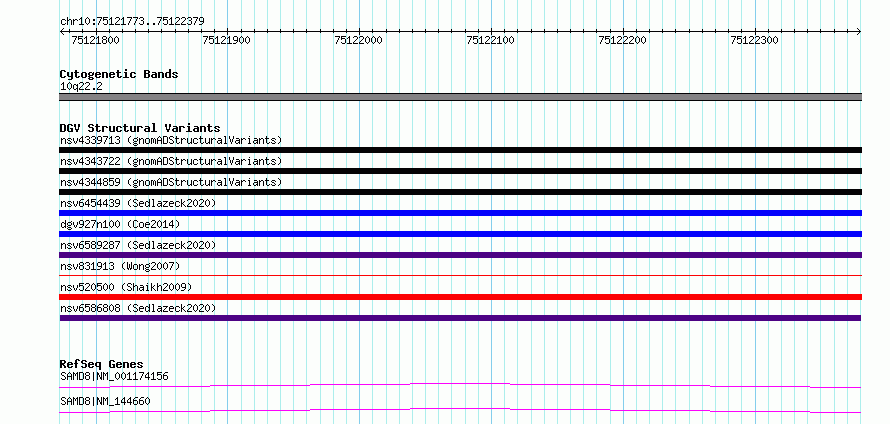Click the 75122000 ruler position label
Screen dimensions: 890x424
tap(358, 40)
